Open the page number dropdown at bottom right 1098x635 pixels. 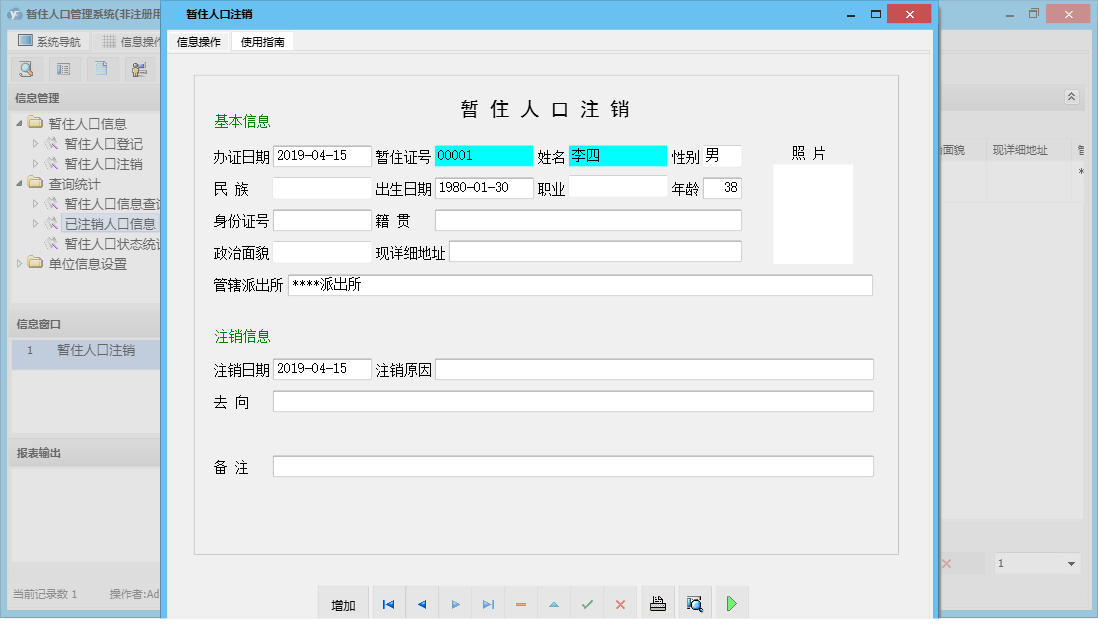(1072, 563)
